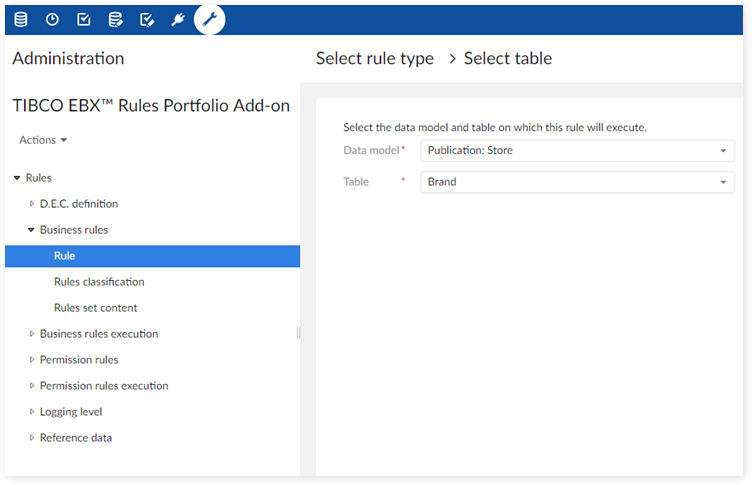The height and width of the screenshot is (485, 752).
Task: Select the Rules root label
Action: click(38, 177)
